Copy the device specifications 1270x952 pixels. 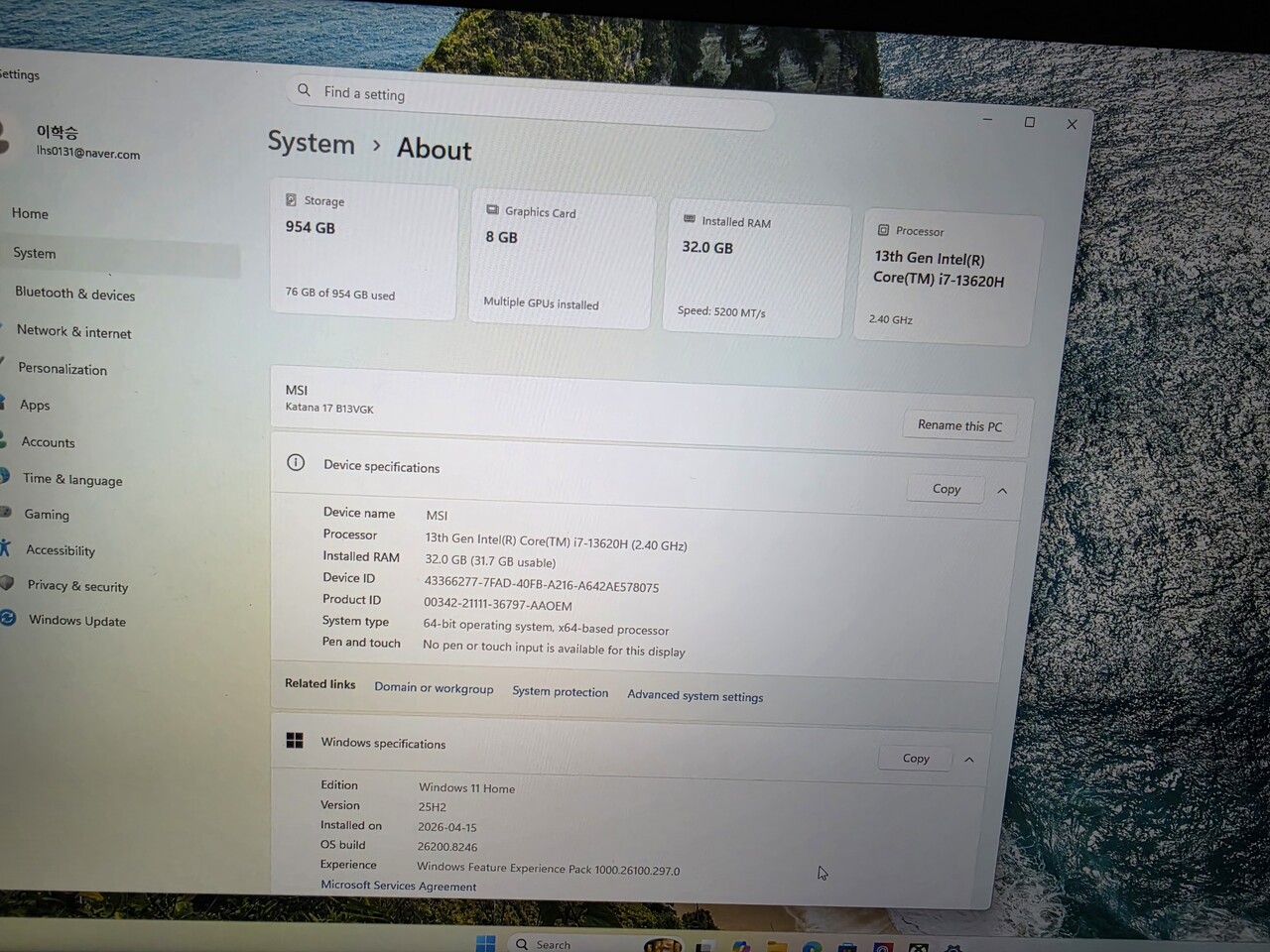click(x=946, y=489)
